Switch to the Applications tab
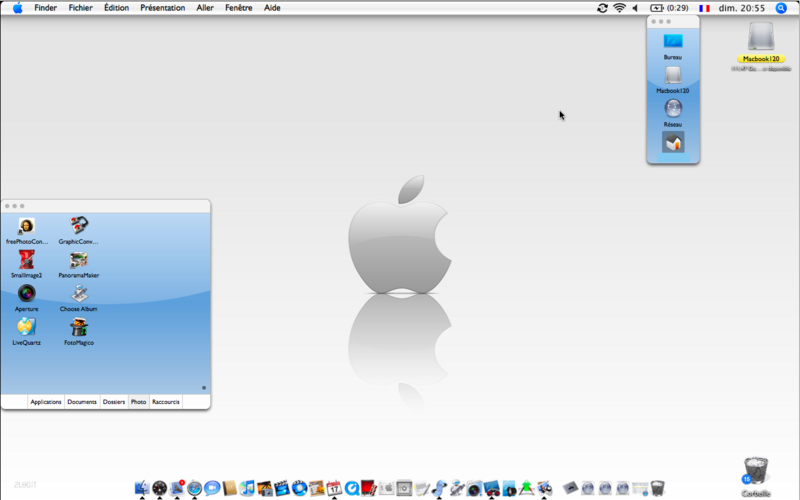The width and height of the screenshot is (800, 500). [46, 402]
